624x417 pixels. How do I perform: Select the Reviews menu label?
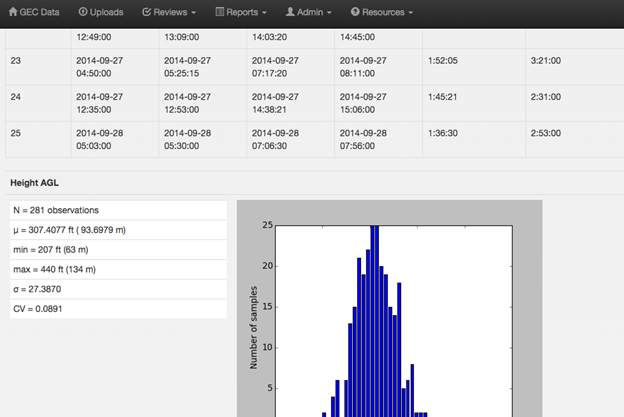(170, 12)
